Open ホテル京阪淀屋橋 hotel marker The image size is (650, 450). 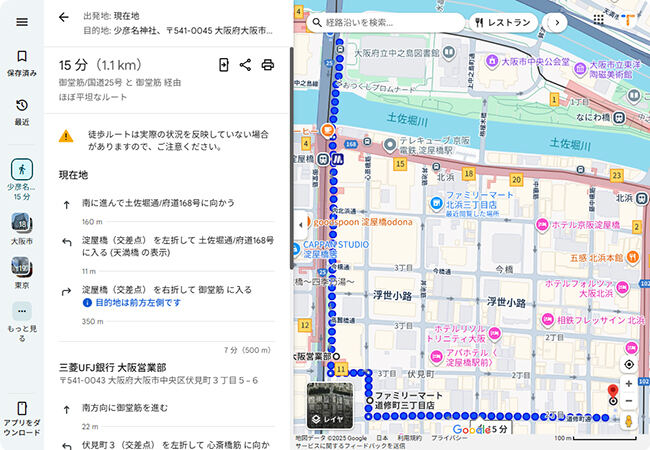[542, 225]
